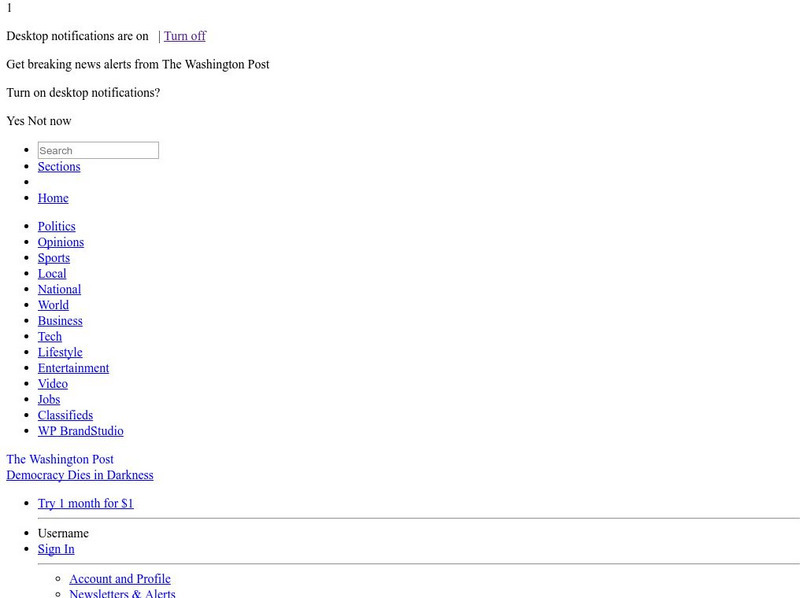Click The Washington Post title link
800x598 pixels.
point(60,460)
